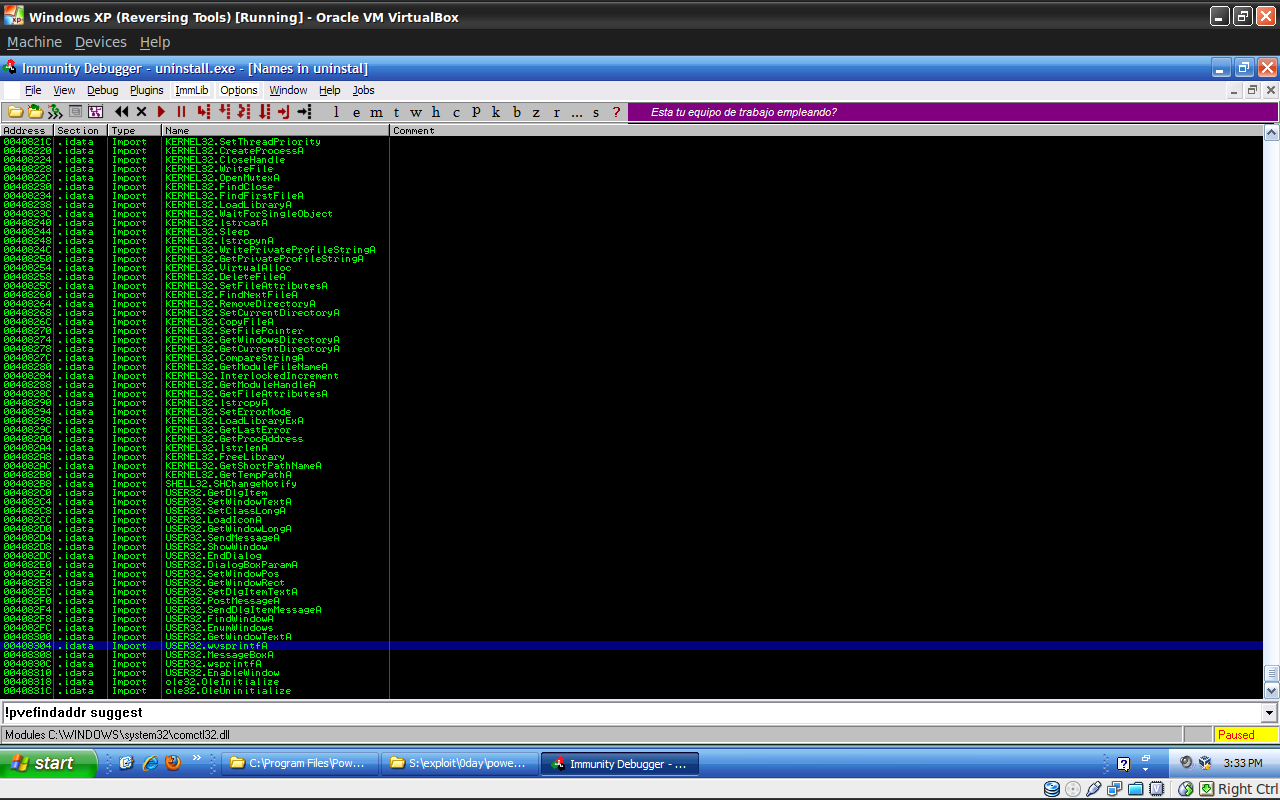
Task: Click the Comment column header
Action: pos(826,130)
